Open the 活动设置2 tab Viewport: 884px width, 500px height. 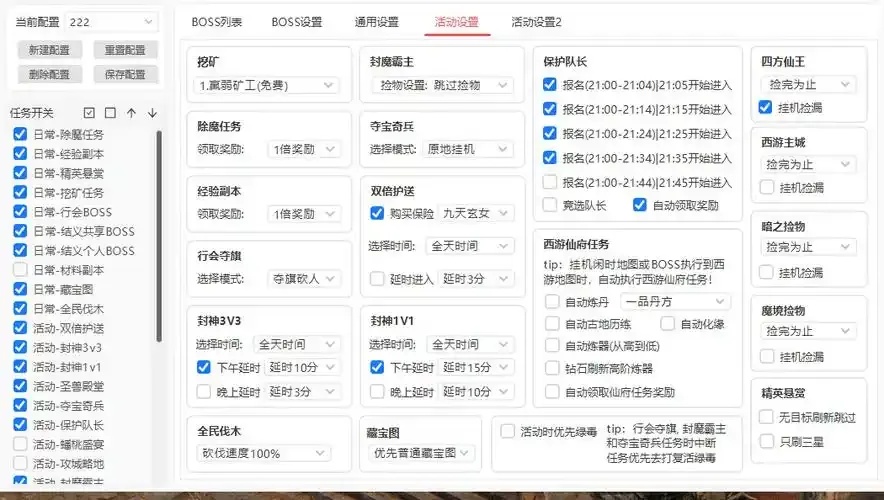coord(536,22)
